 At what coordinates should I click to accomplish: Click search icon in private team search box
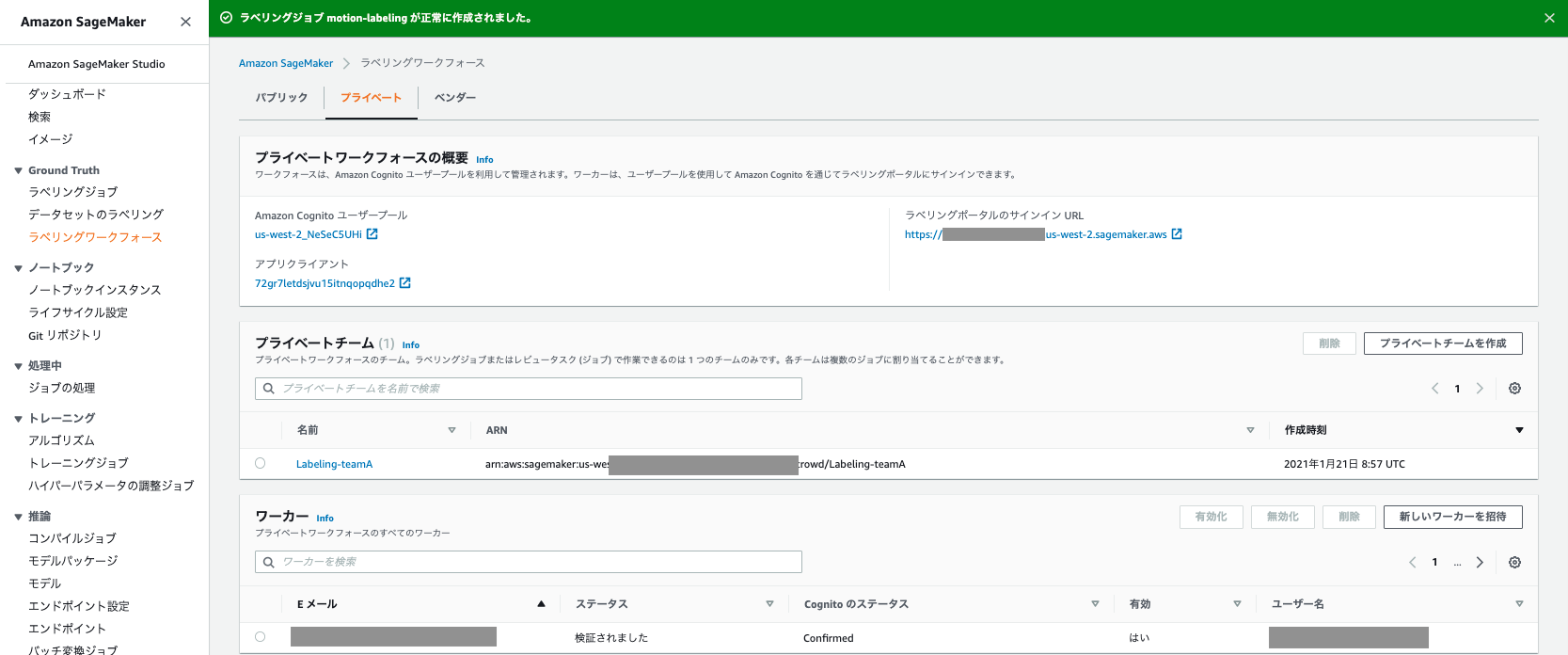(x=269, y=389)
